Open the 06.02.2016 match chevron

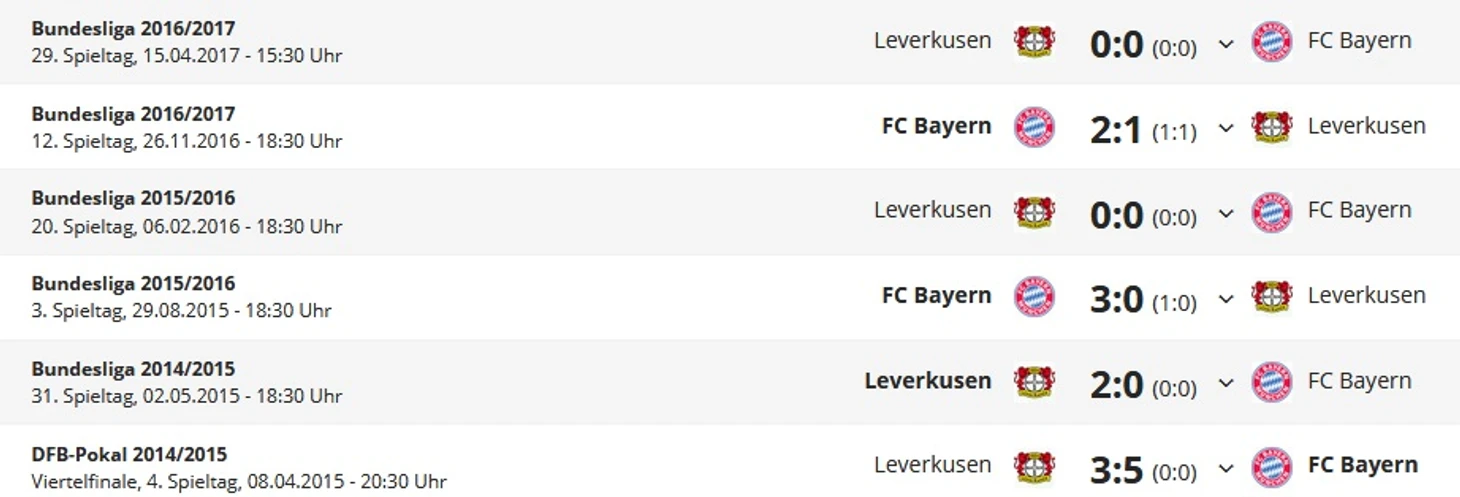click(1226, 214)
